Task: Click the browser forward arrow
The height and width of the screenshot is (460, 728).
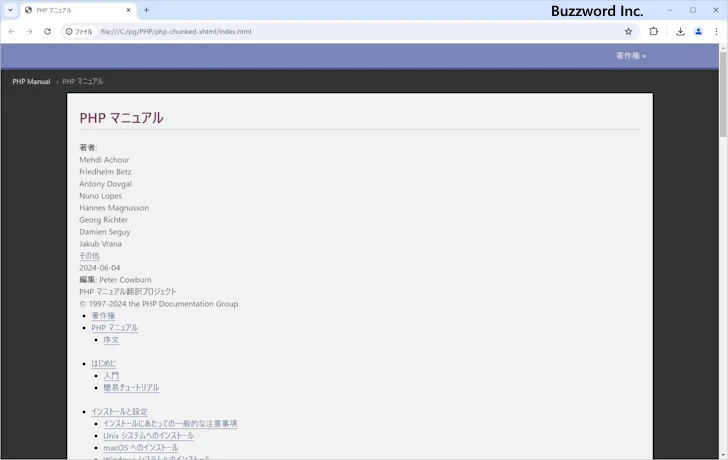Action: pos(29,32)
